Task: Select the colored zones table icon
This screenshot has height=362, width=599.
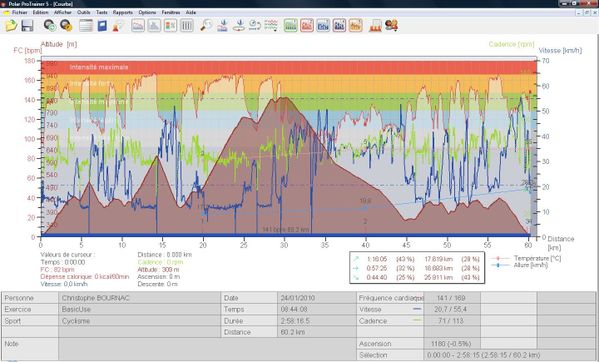Action: pos(170,26)
